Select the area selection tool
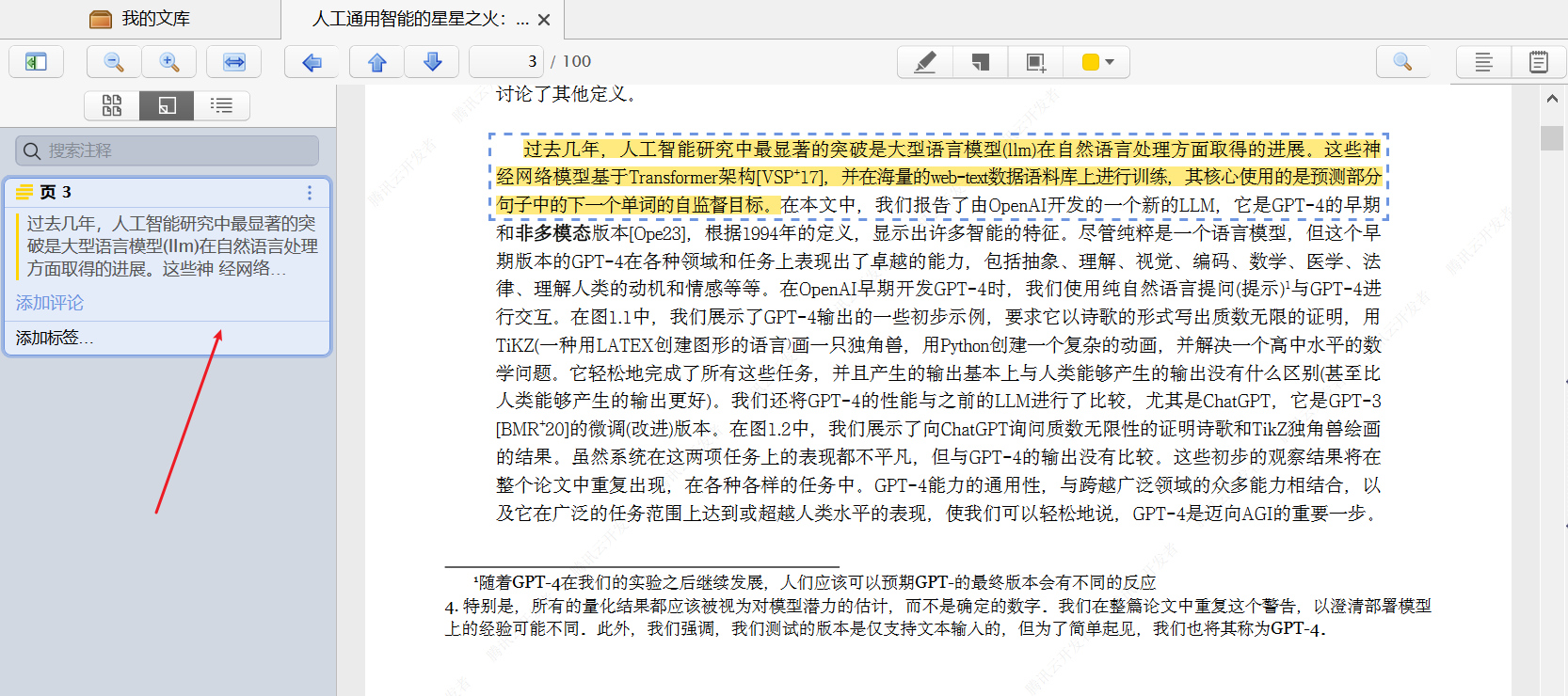Screen dimensions: 1568x696 coord(1035,62)
